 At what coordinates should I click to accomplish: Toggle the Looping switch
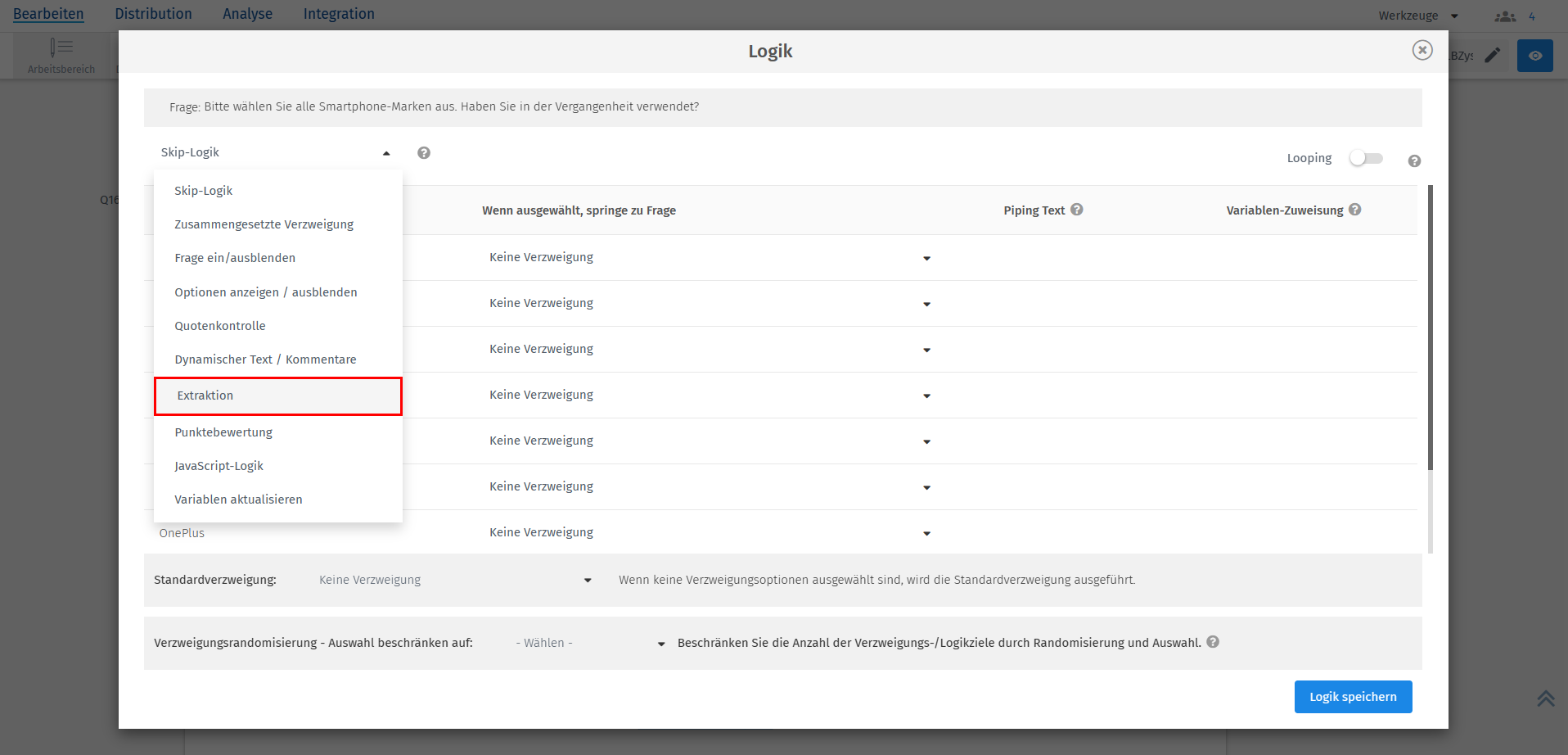1366,158
